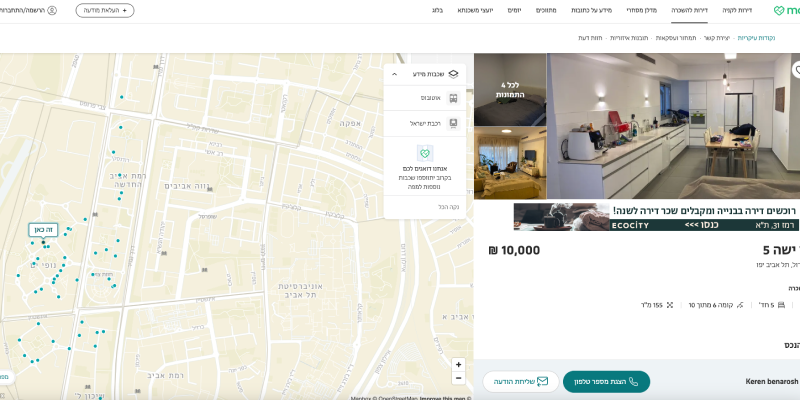The width and height of the screenshot is (800, 400).
Task: Zoom in the map with the plus button
Action: pyautogui.click(x=458, y=365)
